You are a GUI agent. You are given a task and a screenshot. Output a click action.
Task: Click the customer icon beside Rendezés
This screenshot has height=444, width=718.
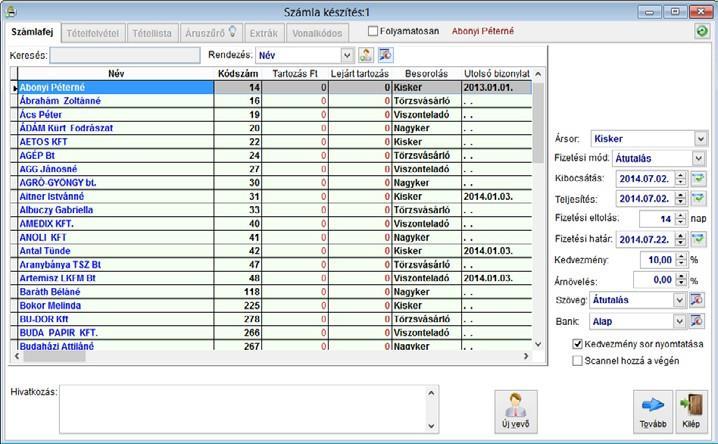365,55
